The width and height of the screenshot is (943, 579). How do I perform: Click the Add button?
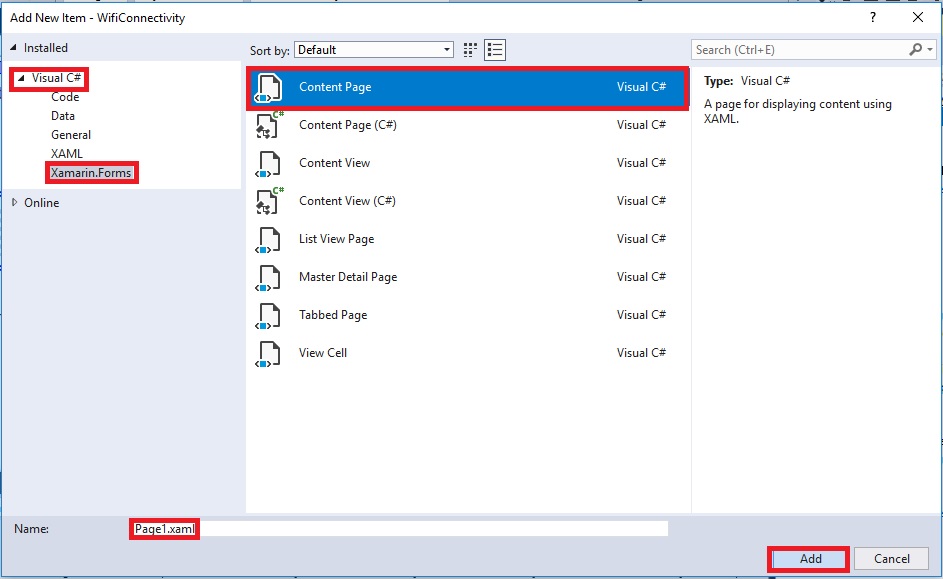pos(810,559)
